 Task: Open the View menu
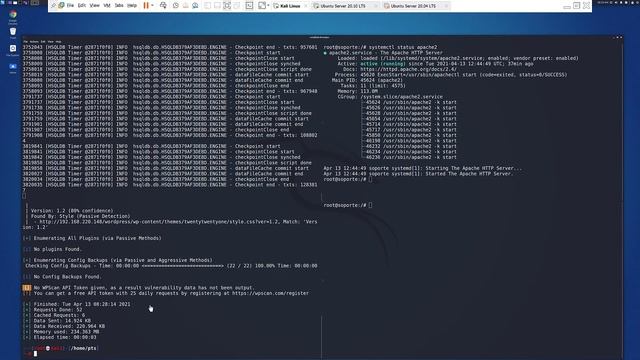click(94, 6)
